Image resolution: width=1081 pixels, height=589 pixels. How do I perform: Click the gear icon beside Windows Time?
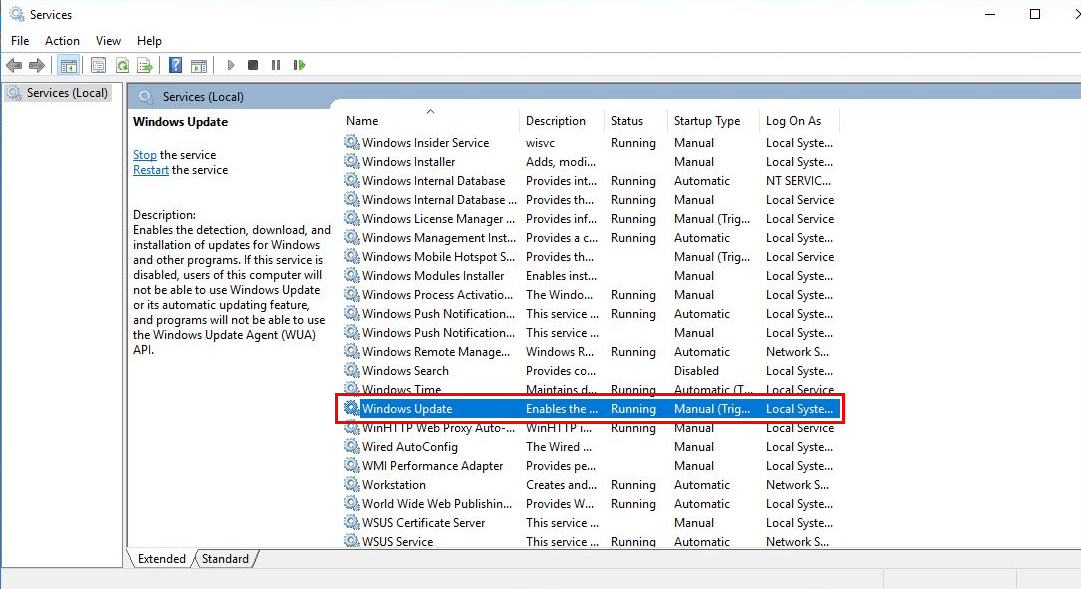pos(352,389)
